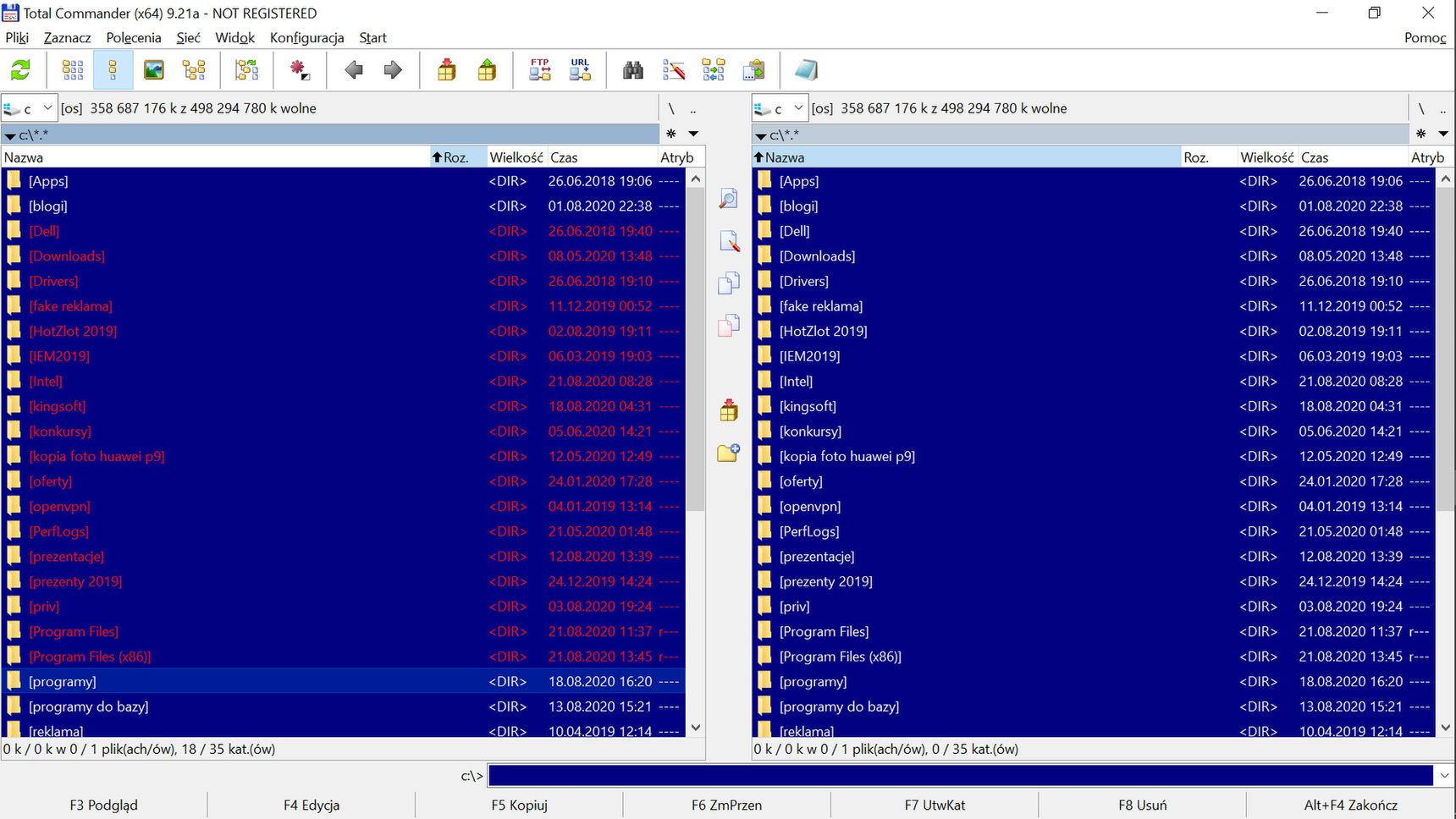
Task: Toggle the brief view mode button
Action: [x=73, y=70]
